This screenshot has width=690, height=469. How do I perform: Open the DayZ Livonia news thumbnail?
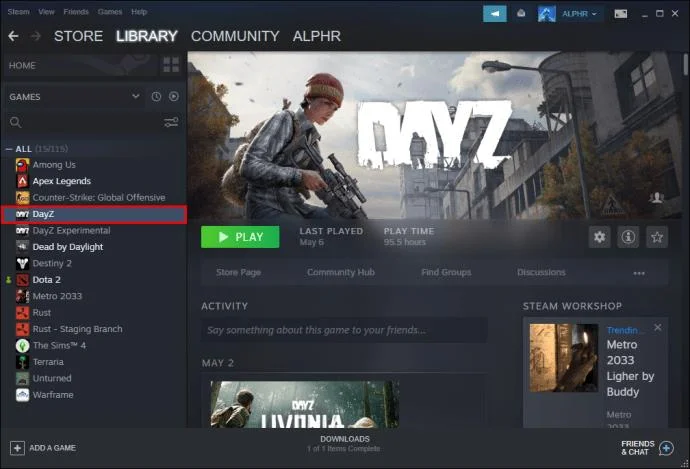(x=305, y=404)
